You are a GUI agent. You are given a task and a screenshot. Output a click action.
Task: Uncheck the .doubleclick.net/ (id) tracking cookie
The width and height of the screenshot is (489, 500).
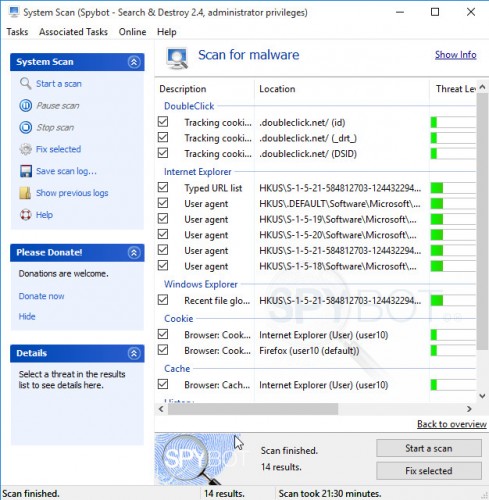[163, 122]
